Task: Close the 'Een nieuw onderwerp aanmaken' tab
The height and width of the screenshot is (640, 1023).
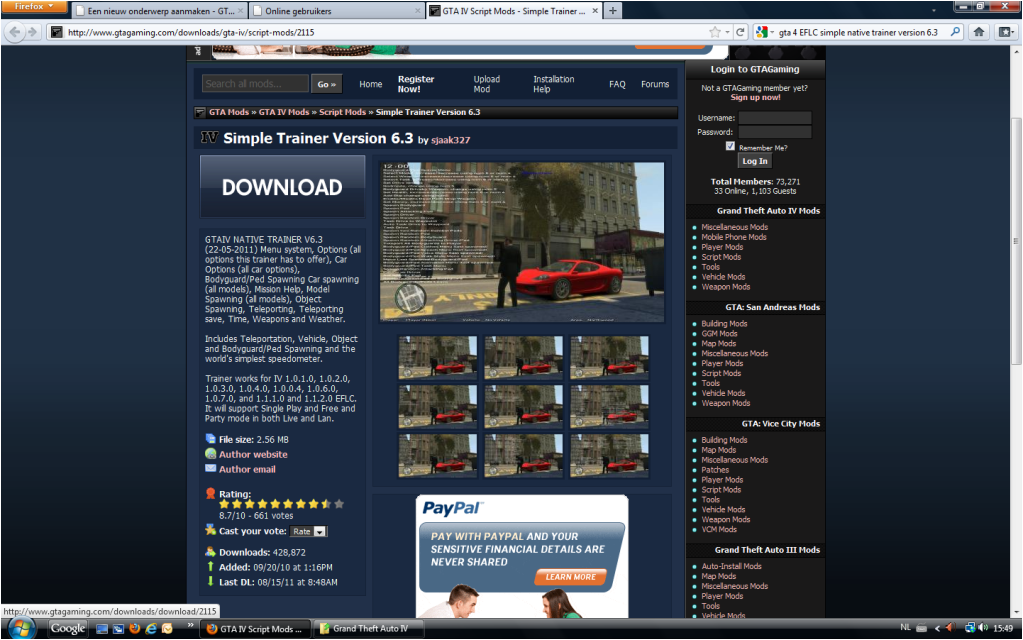Action: pyautogui.click(x=241, y=11)
